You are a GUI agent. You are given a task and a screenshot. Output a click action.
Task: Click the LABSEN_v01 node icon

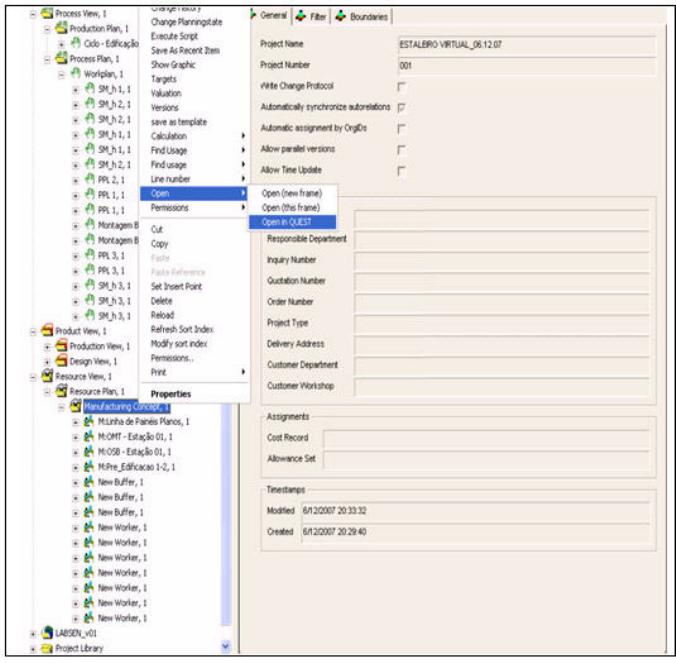47,634
